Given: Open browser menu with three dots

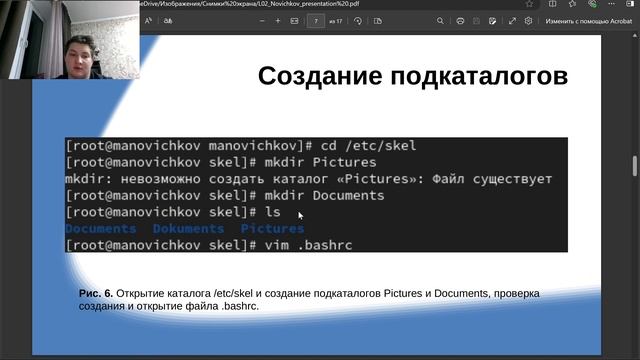Looking at the screenshot, I should [611, 4].
